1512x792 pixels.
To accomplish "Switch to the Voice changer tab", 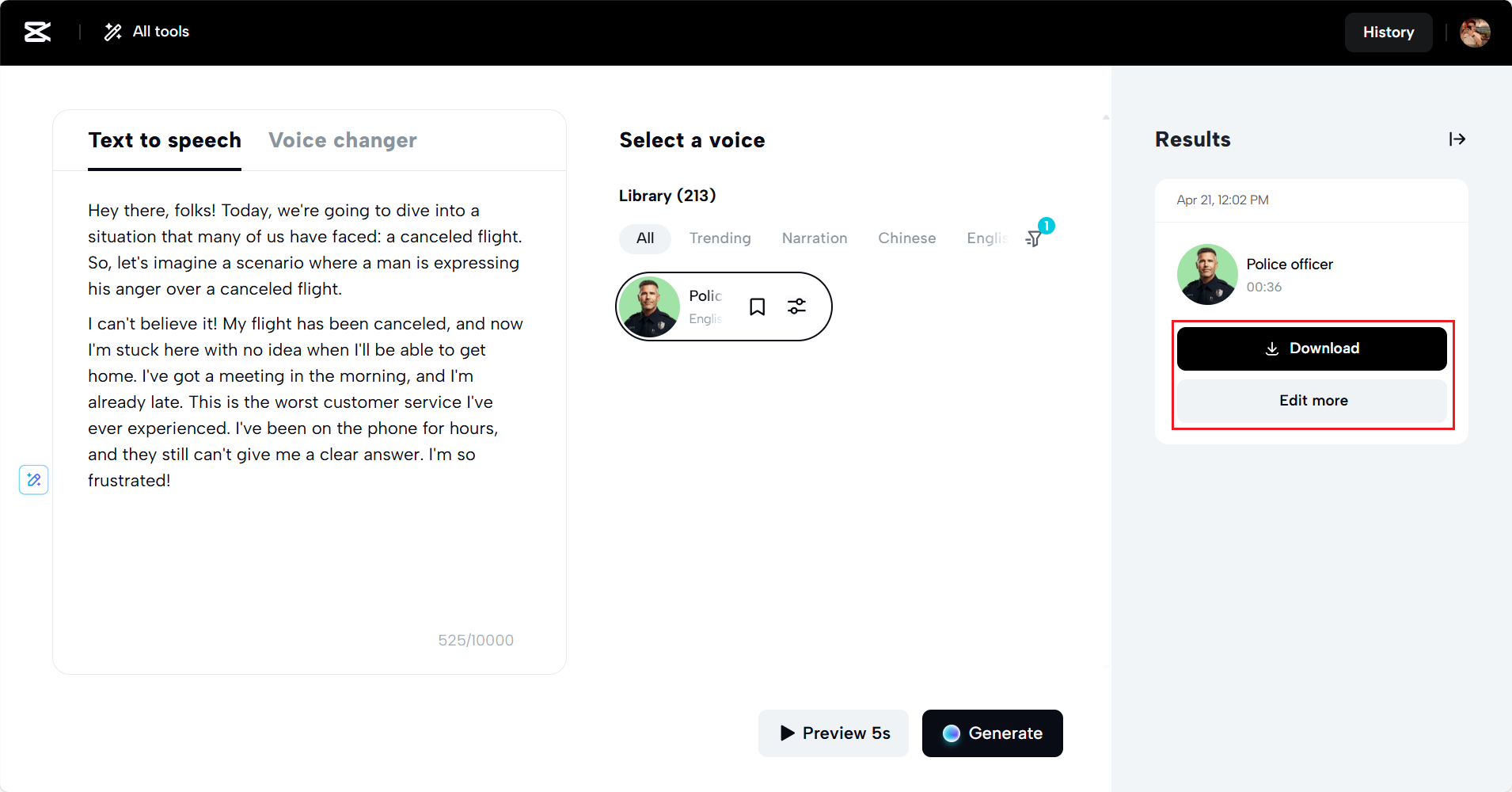I will [x=342, y=140].
